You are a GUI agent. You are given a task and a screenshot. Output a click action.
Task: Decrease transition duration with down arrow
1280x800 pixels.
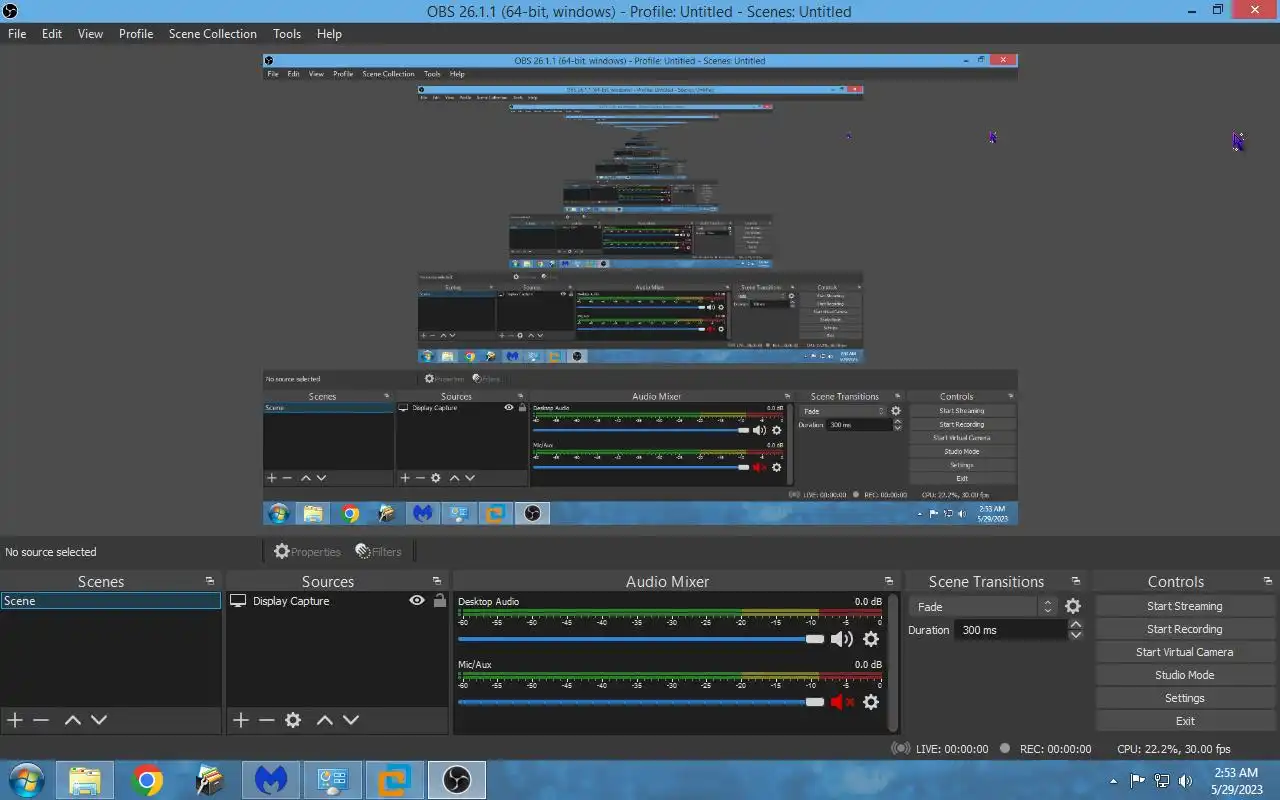tap(1076, 635)
